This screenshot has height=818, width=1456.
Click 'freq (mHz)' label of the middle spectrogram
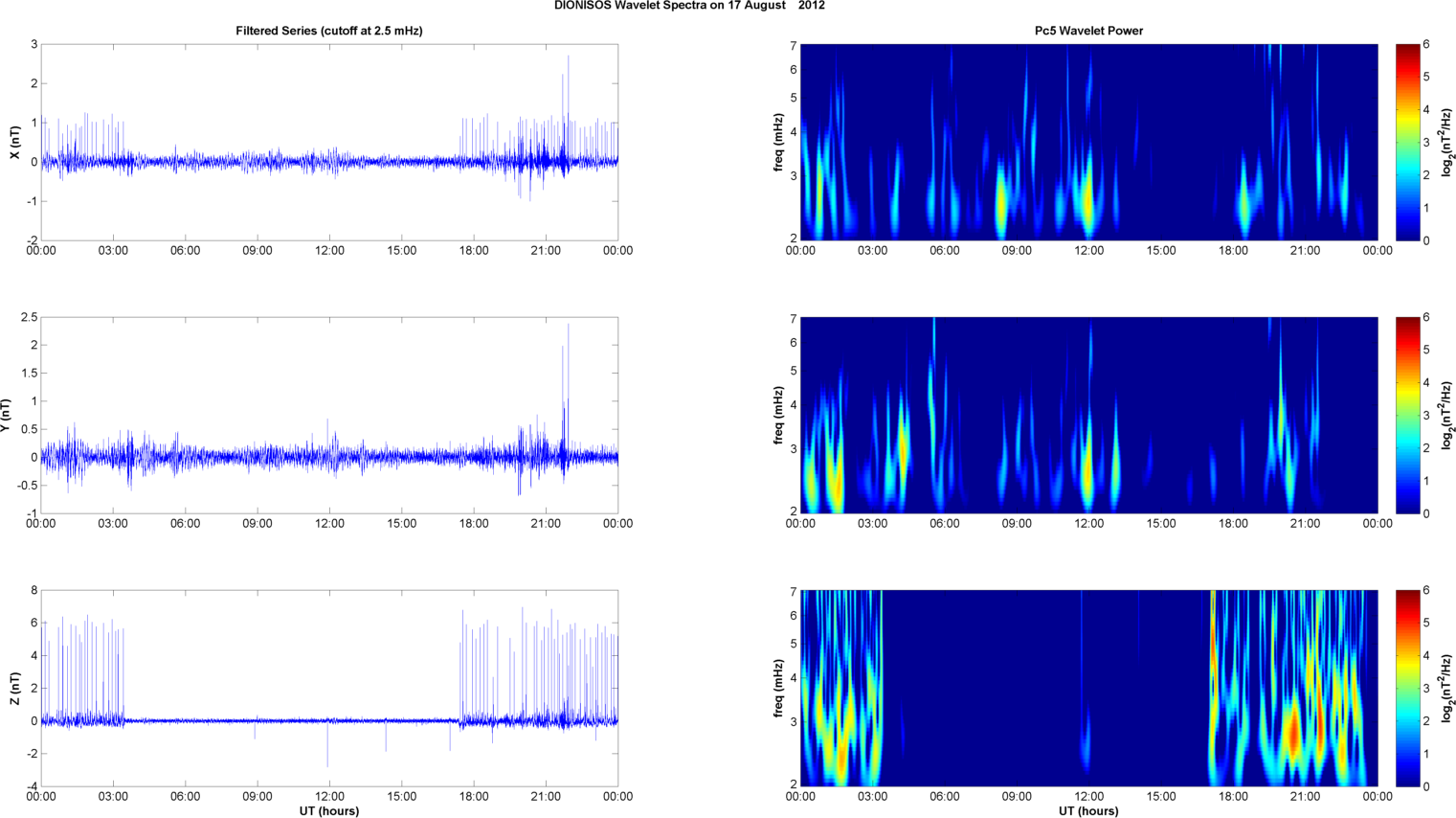pos(779,416)
